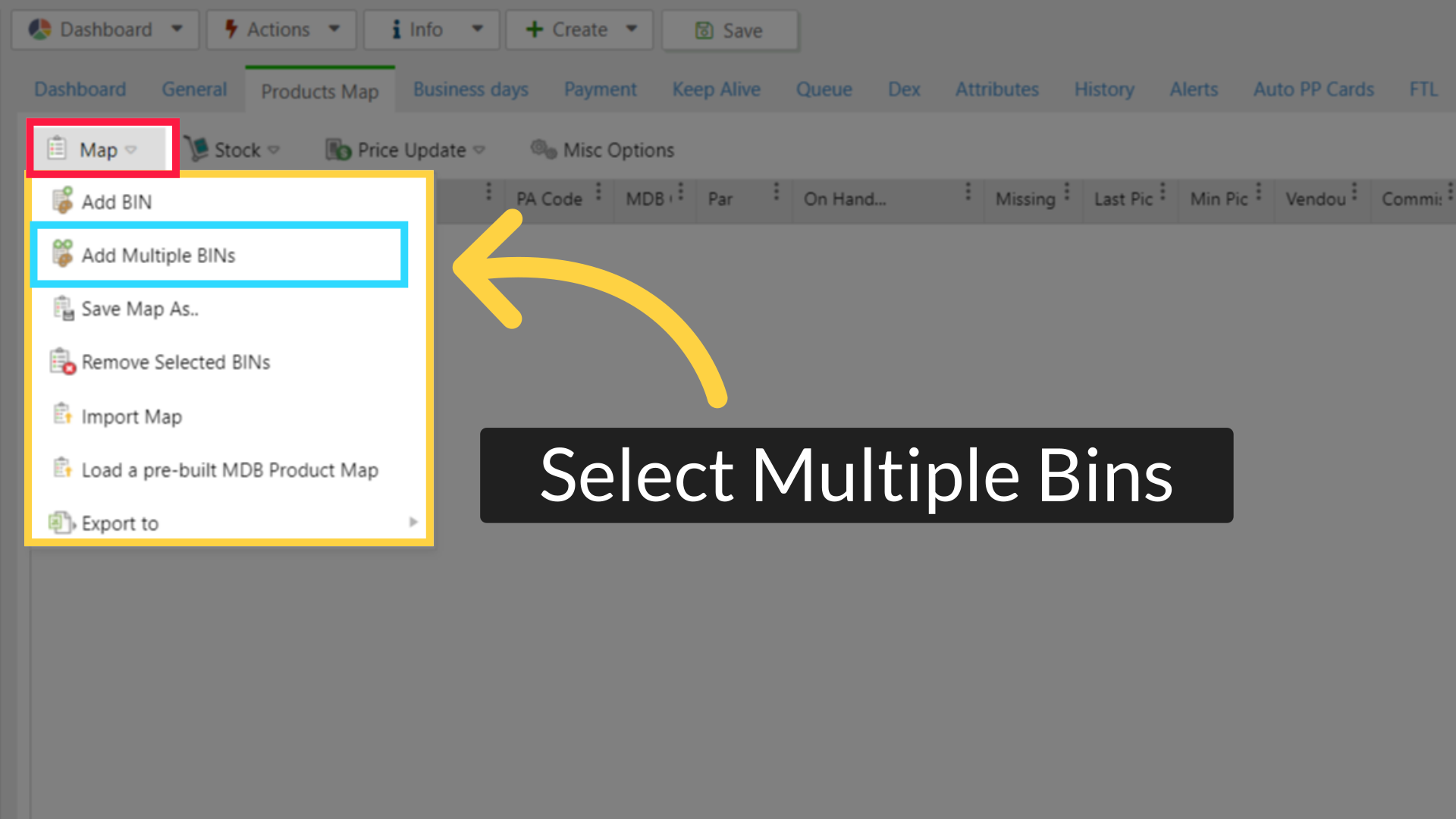The image size is (1456, 819).
Task: Switch to the Attributes tab
Action: [996, 89]
